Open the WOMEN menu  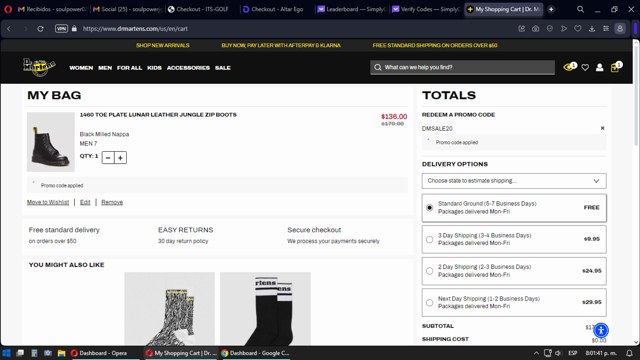(81, 68)
